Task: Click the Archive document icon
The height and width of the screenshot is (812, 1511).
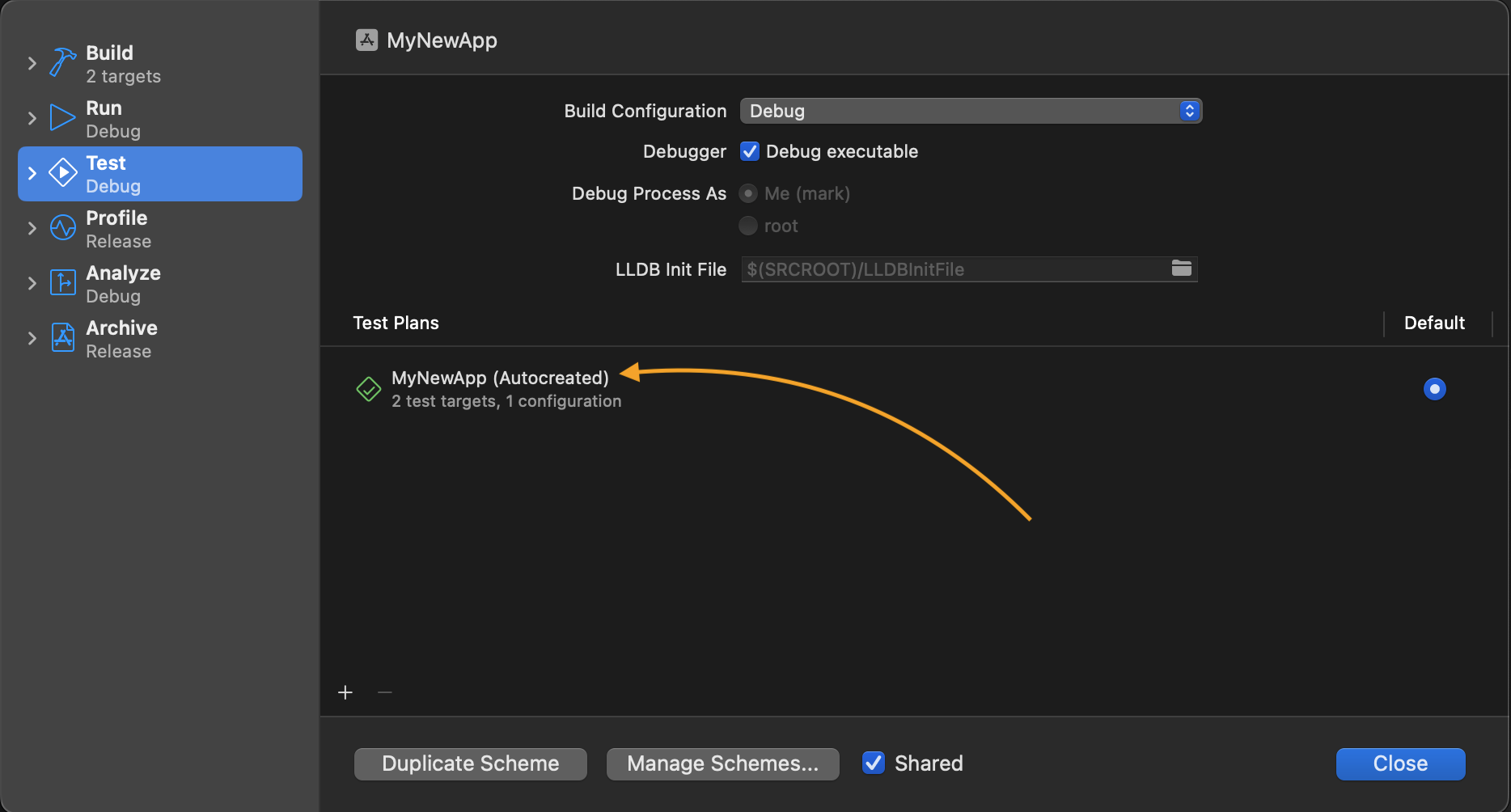Action: tap(62, 337)
